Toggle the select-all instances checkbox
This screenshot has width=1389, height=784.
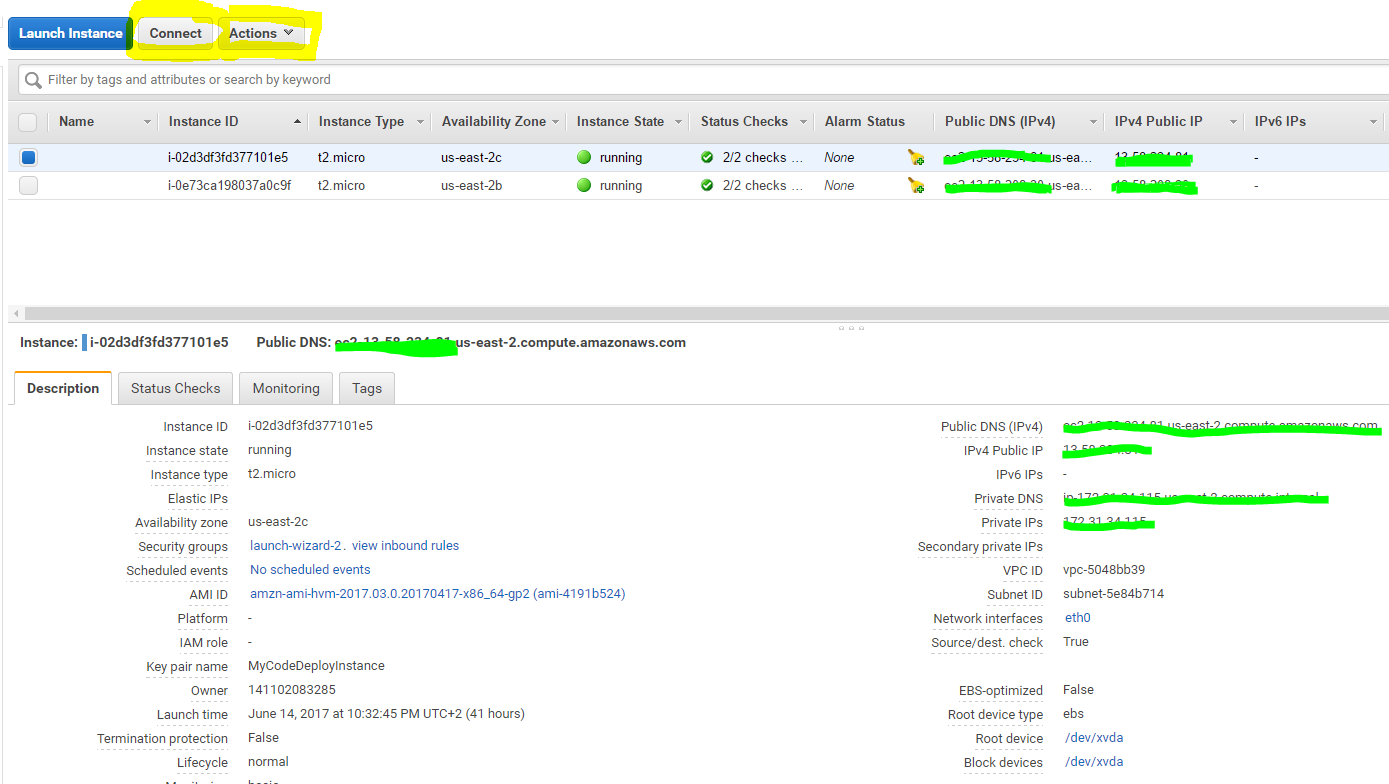click(28, 122)
